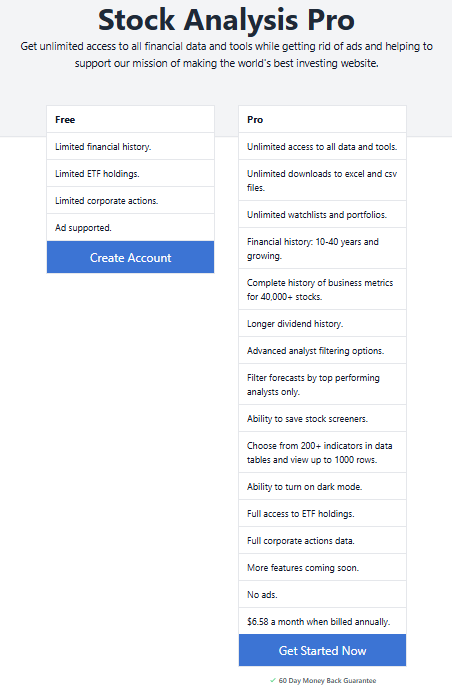The width and height of the screenshot is (452, 691).
Task: Click Ability to save stock screeners row
Action: 322,418
